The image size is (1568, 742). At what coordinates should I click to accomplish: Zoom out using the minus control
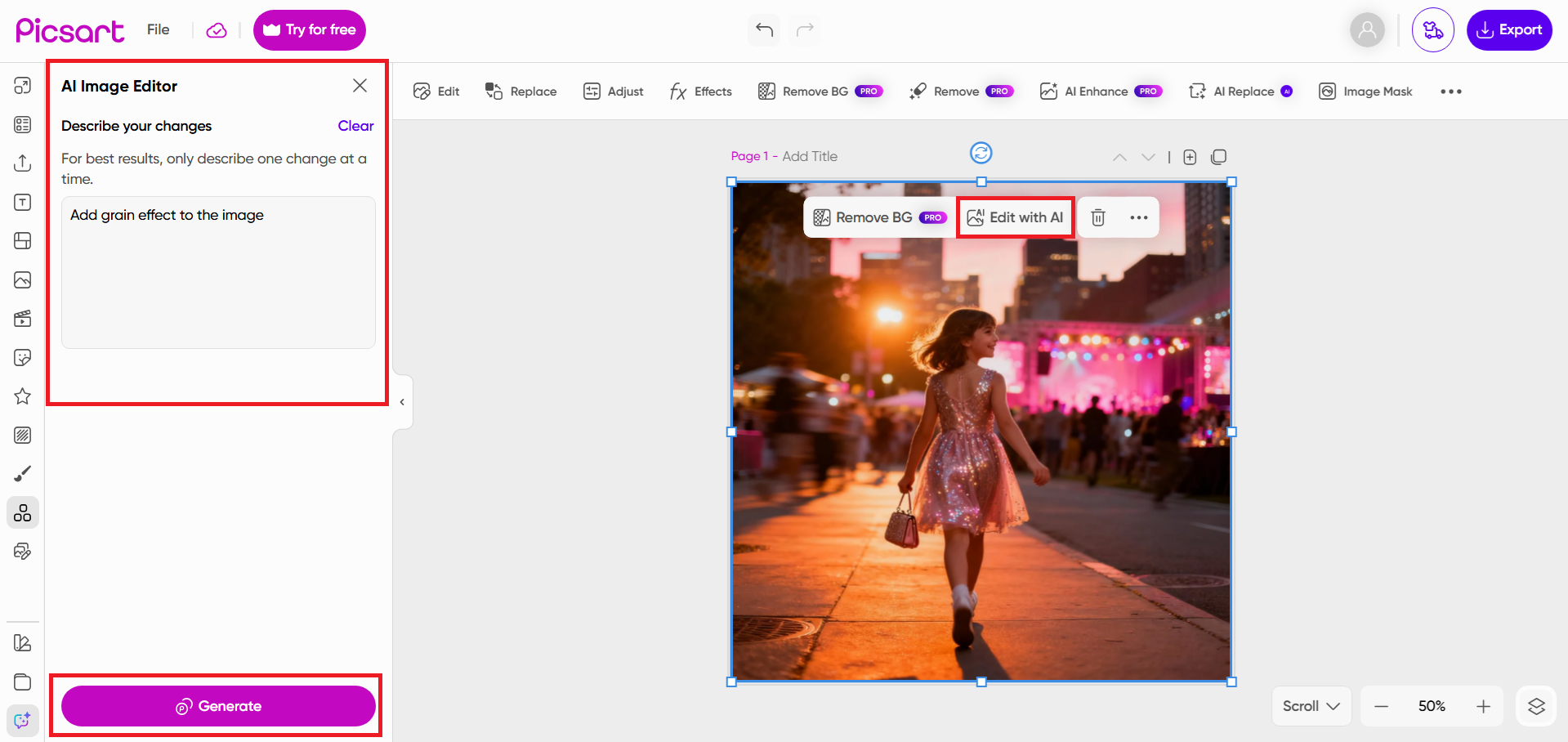click(1381, 705)
